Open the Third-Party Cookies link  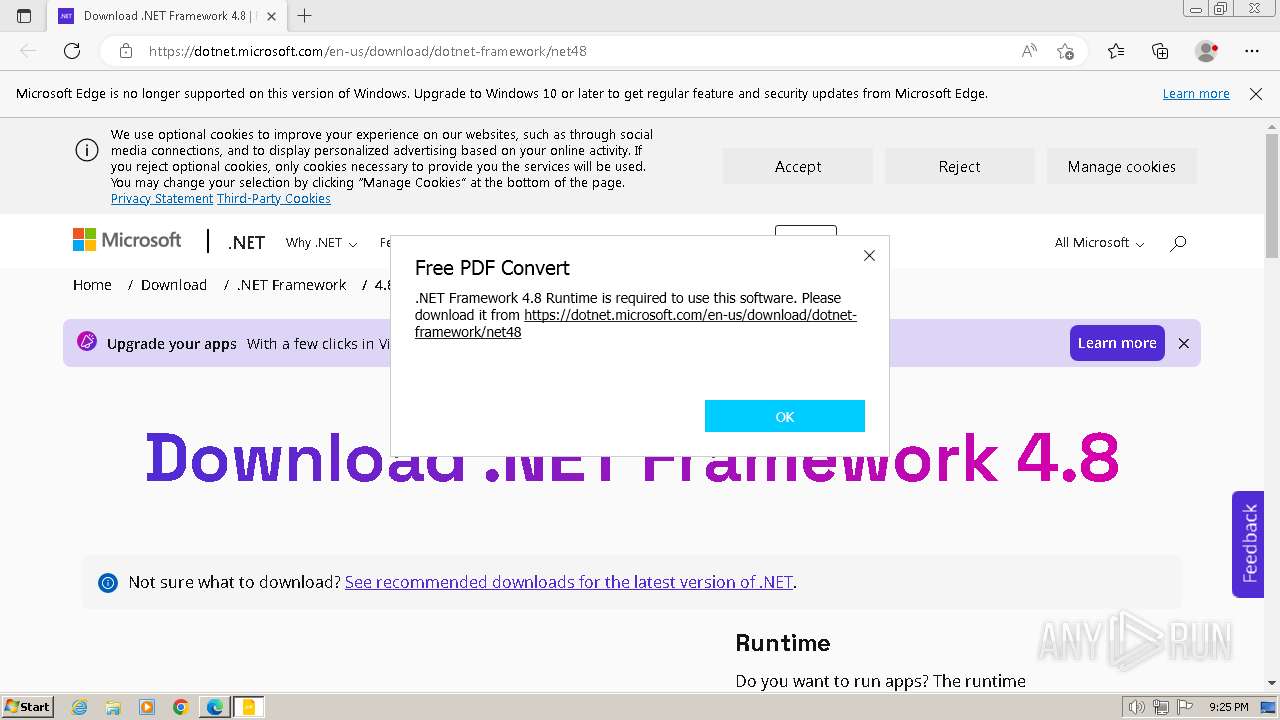point(274,199)
